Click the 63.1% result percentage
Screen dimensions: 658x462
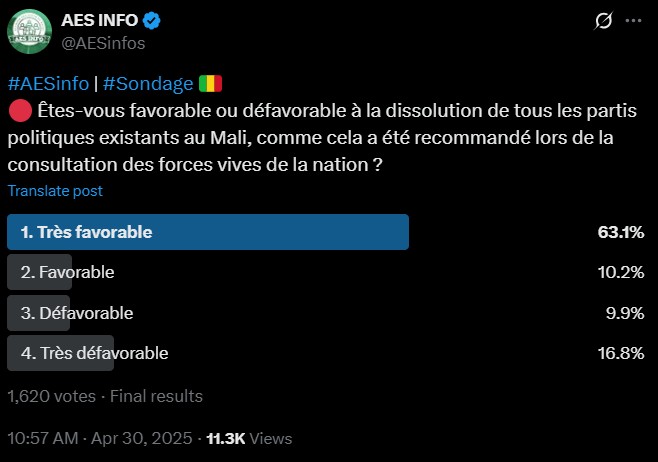click(621, 232)
